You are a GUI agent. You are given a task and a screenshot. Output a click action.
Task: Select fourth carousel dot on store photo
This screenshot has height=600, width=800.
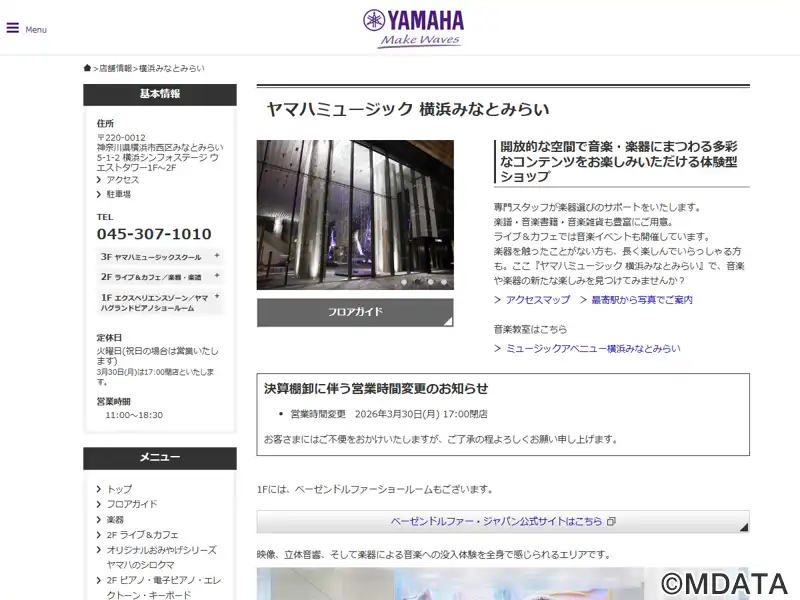[x=444, y=282]
